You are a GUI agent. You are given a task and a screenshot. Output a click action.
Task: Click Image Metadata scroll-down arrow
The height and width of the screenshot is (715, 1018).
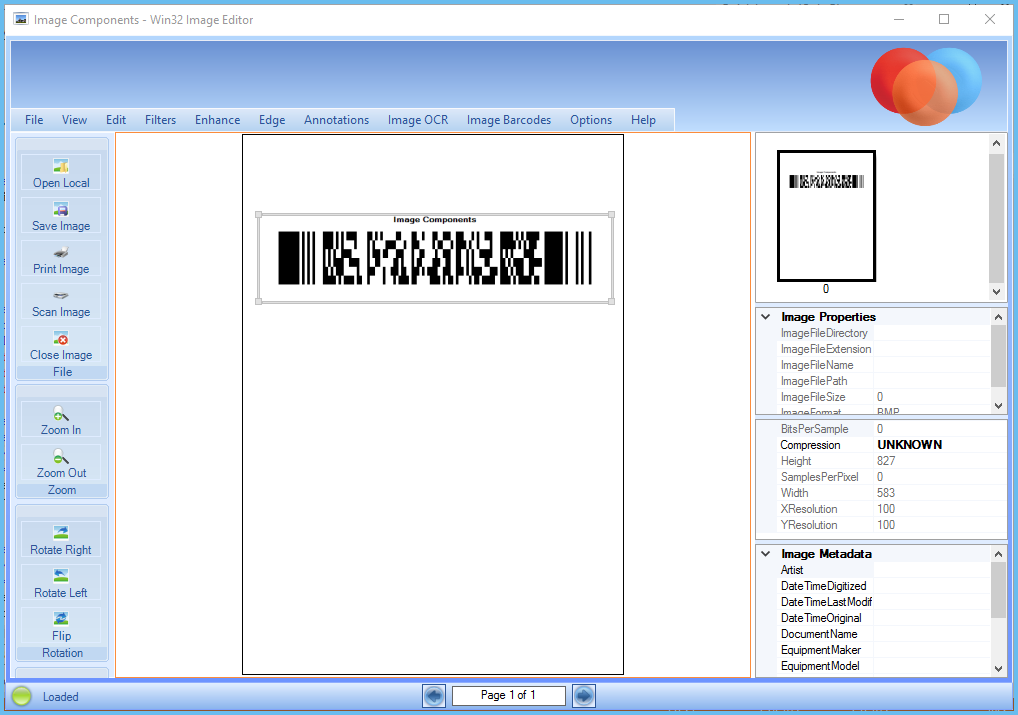click(999, 668)
